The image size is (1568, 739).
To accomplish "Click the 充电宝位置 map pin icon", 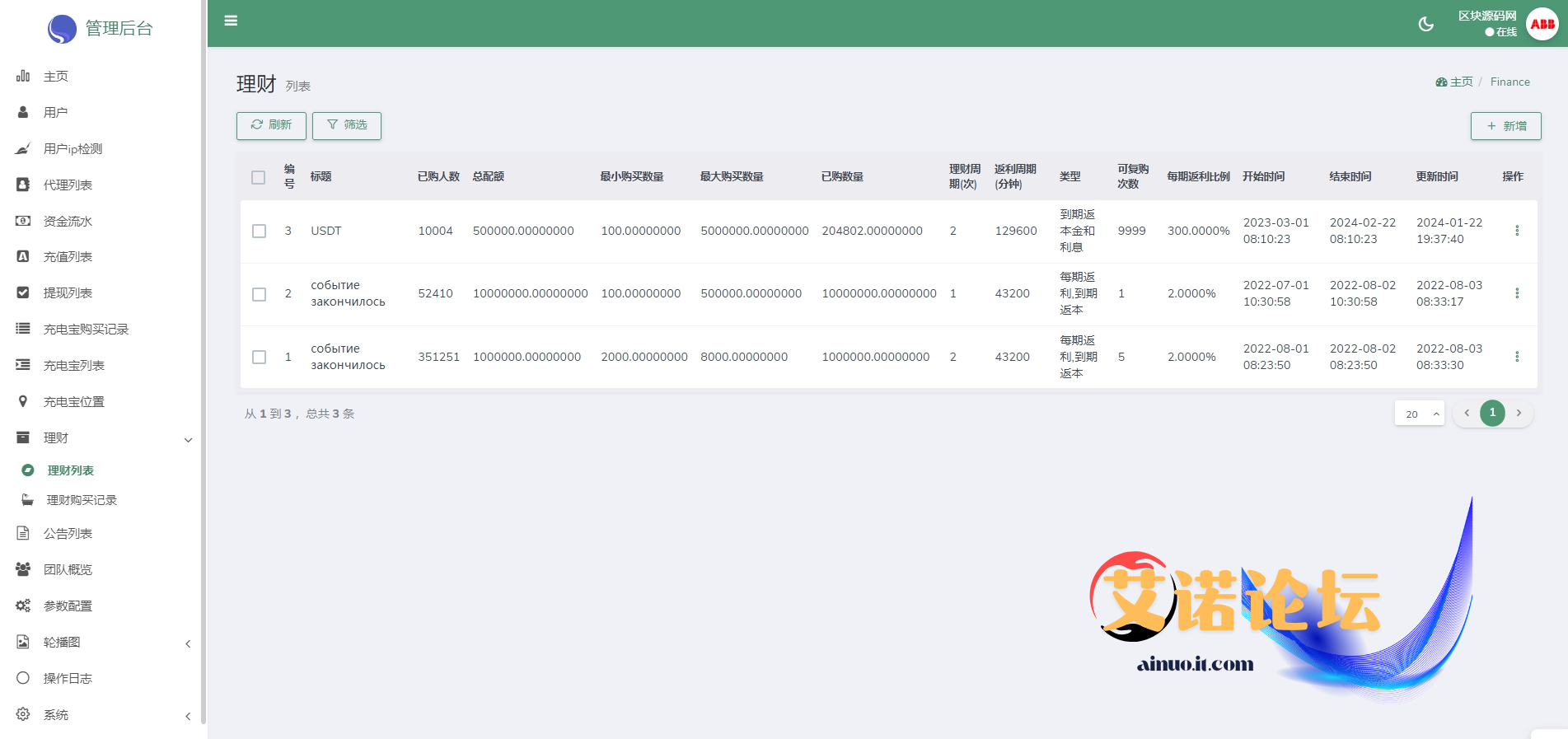I will (x=23, y=401).
